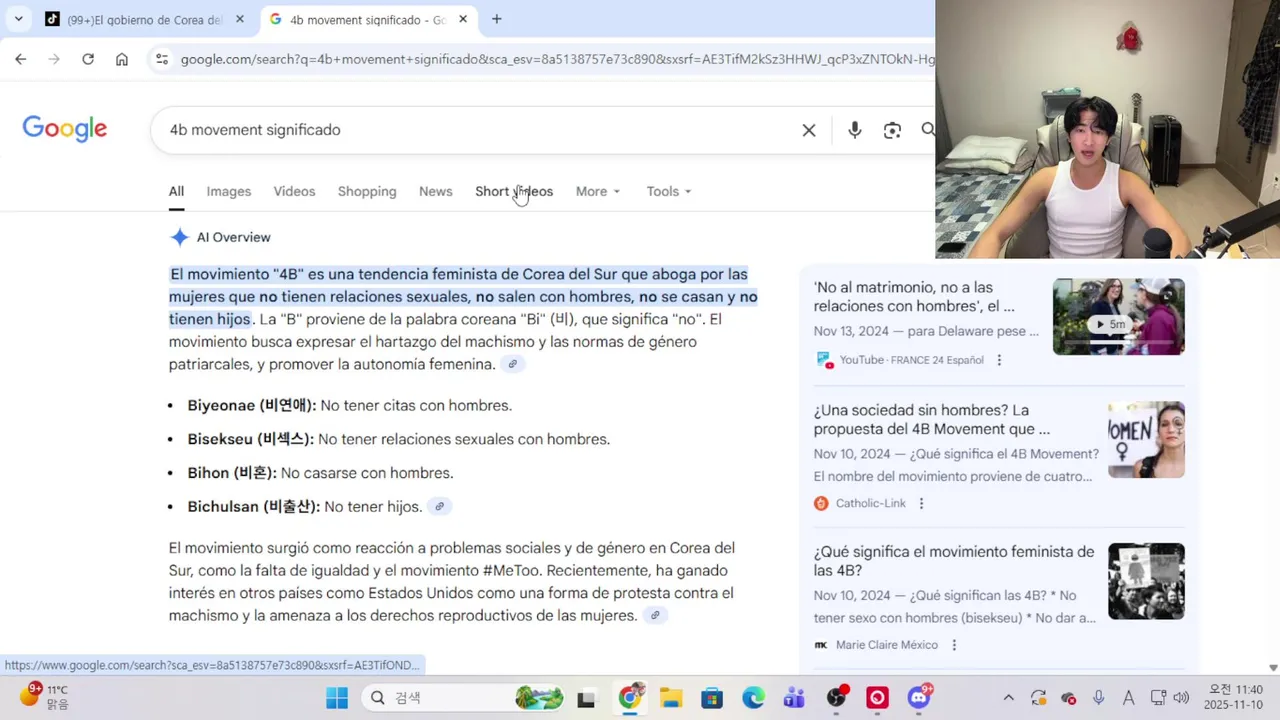Go back with the browser back arrow

20,59
